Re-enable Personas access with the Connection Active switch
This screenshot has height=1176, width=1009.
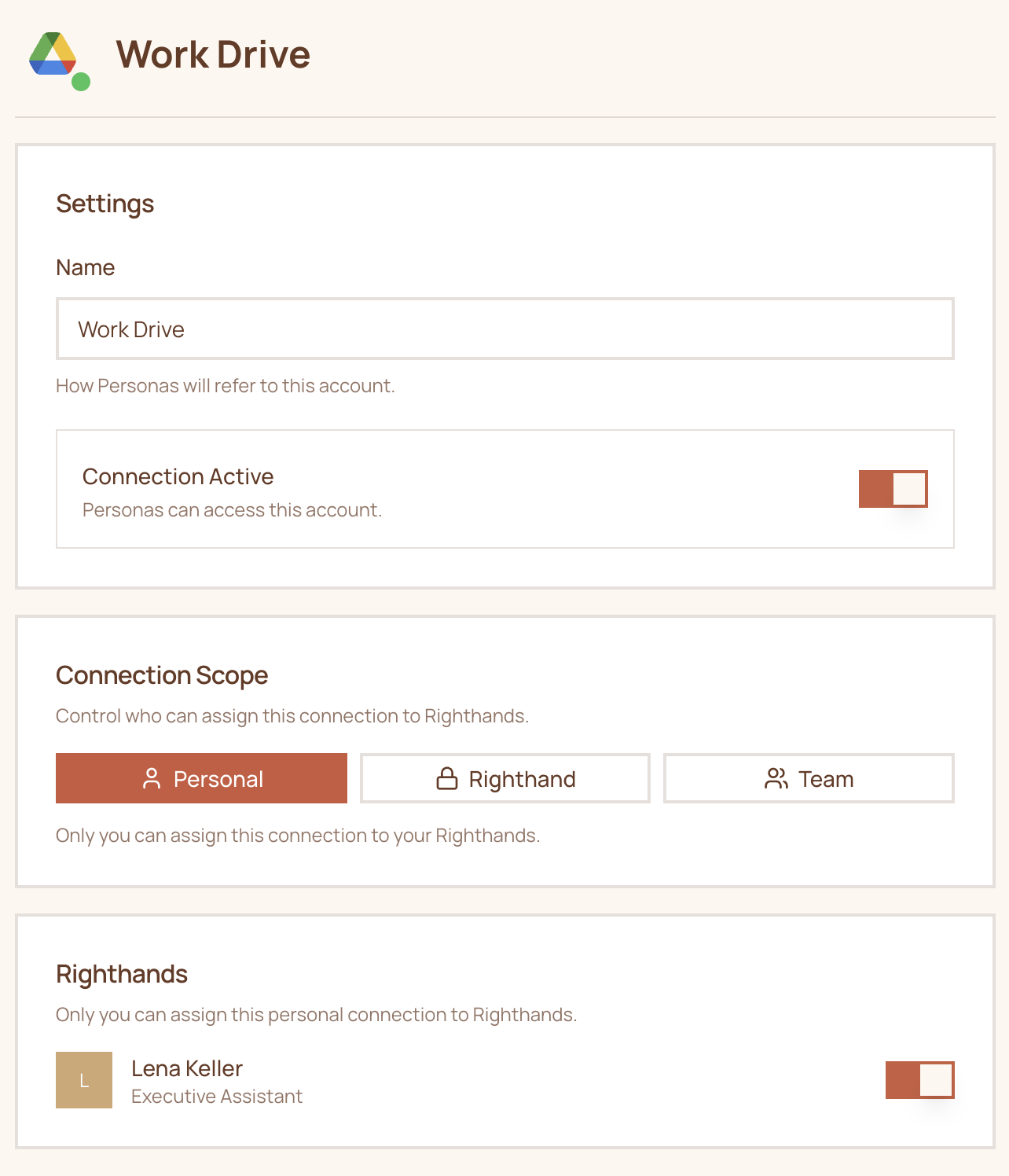point(893,488)
